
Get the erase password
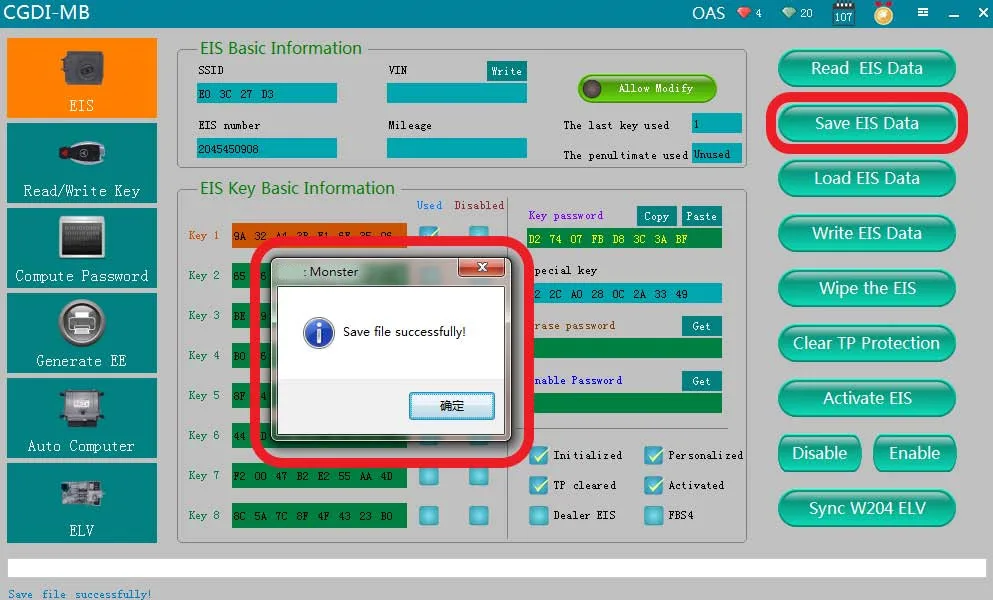point(701,326)
